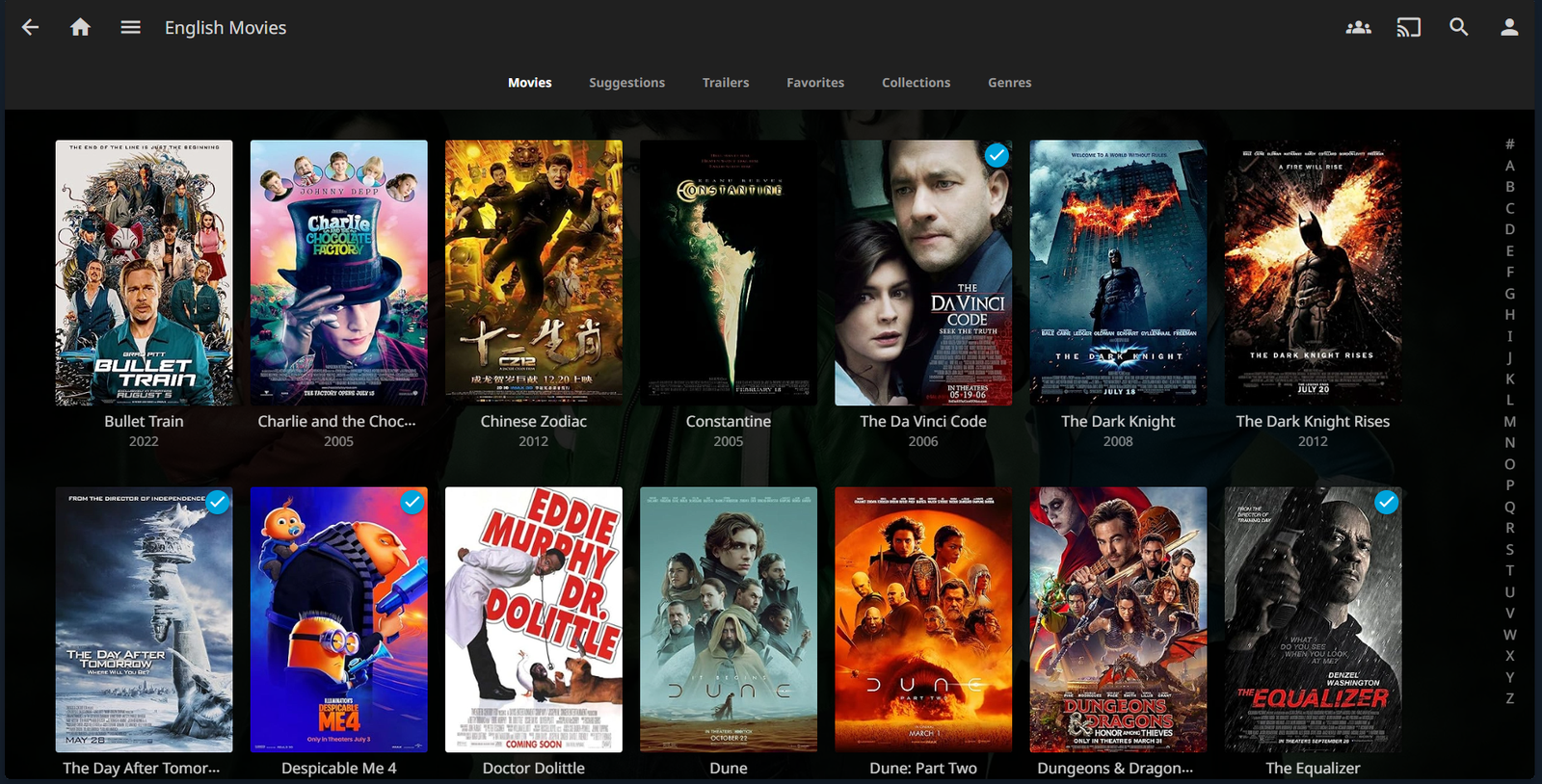Click The Da Vinci Code title link
Image resolution: width=1542 pixels, height=784 pixels.
pyautogui.click(x=923, y=421)
